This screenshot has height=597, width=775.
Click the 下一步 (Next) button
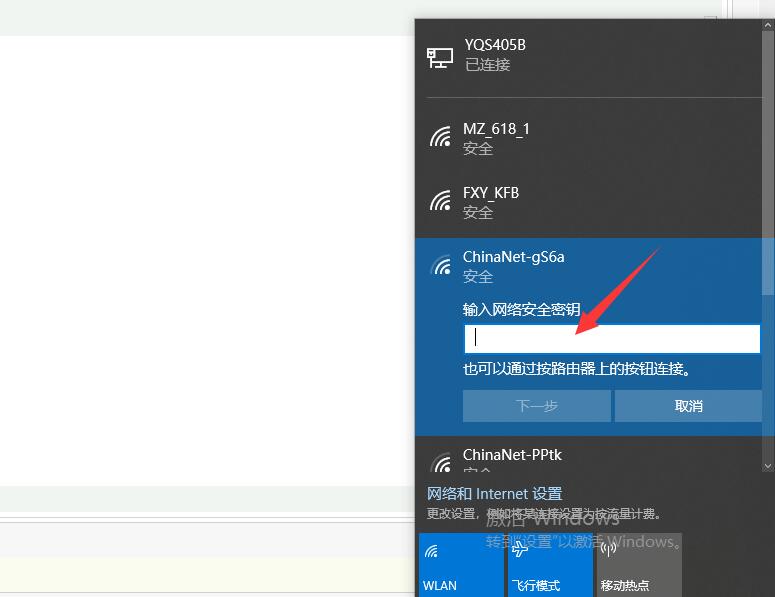pos(537,406)
